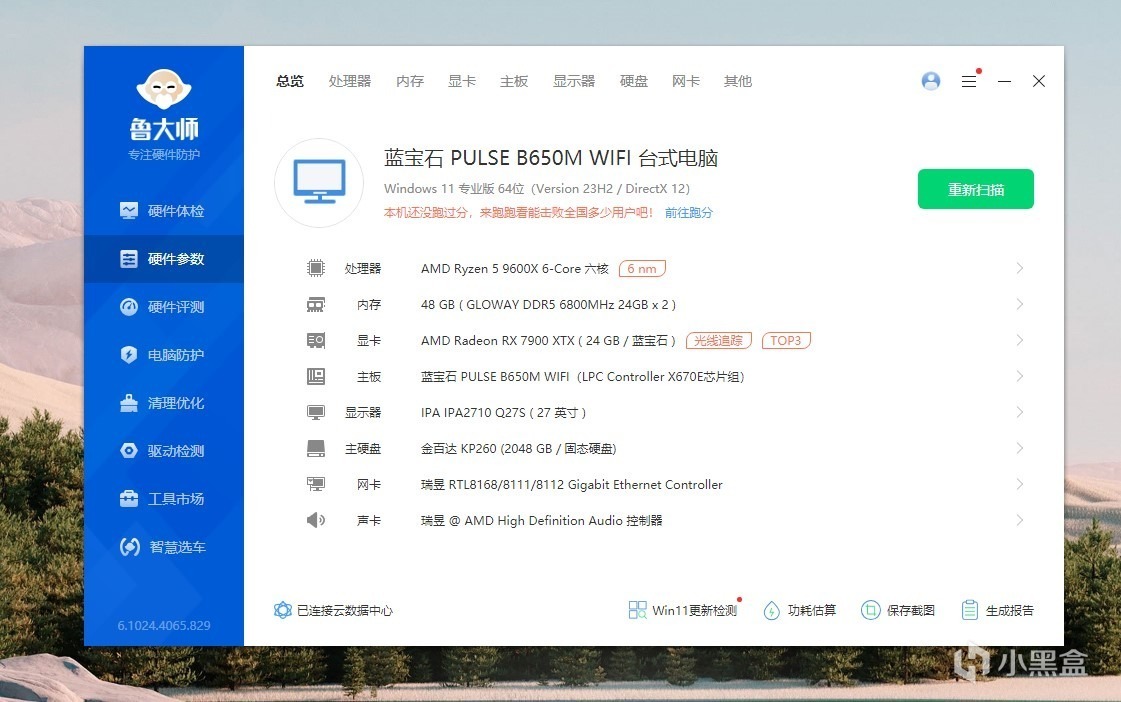Screen dimensions: 1121x702
Task: Switch to the 处理器 tab
Action: tap(350, 81)
